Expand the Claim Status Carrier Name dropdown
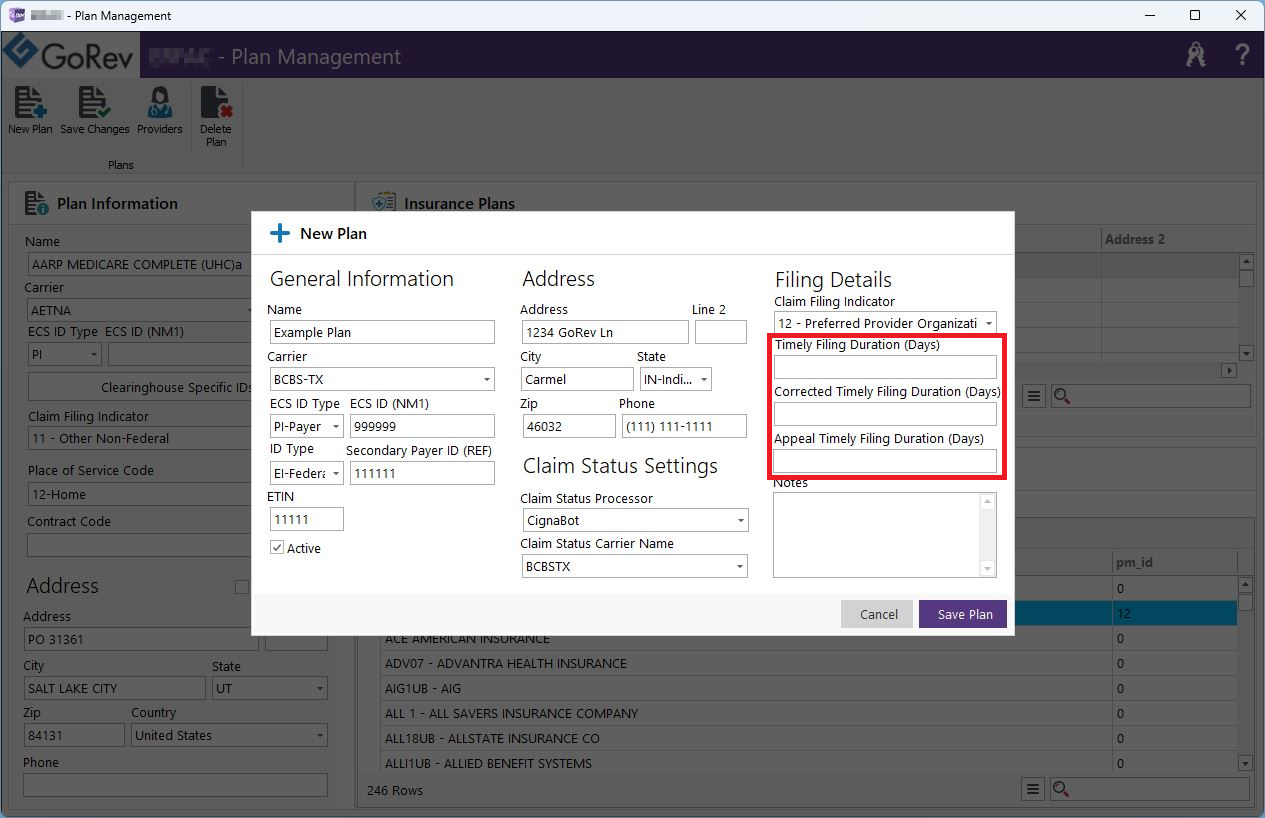Image resolution: width=1265 pixels, height=818 pixels. (x=634, y=567)
